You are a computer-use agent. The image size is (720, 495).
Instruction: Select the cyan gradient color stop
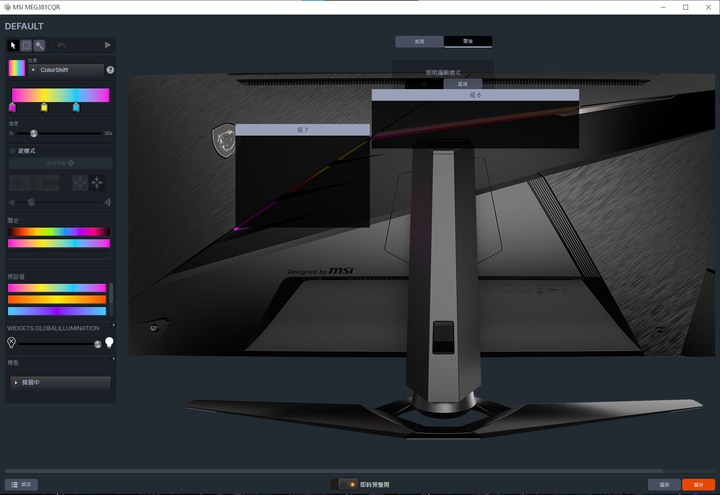(76, 107)
